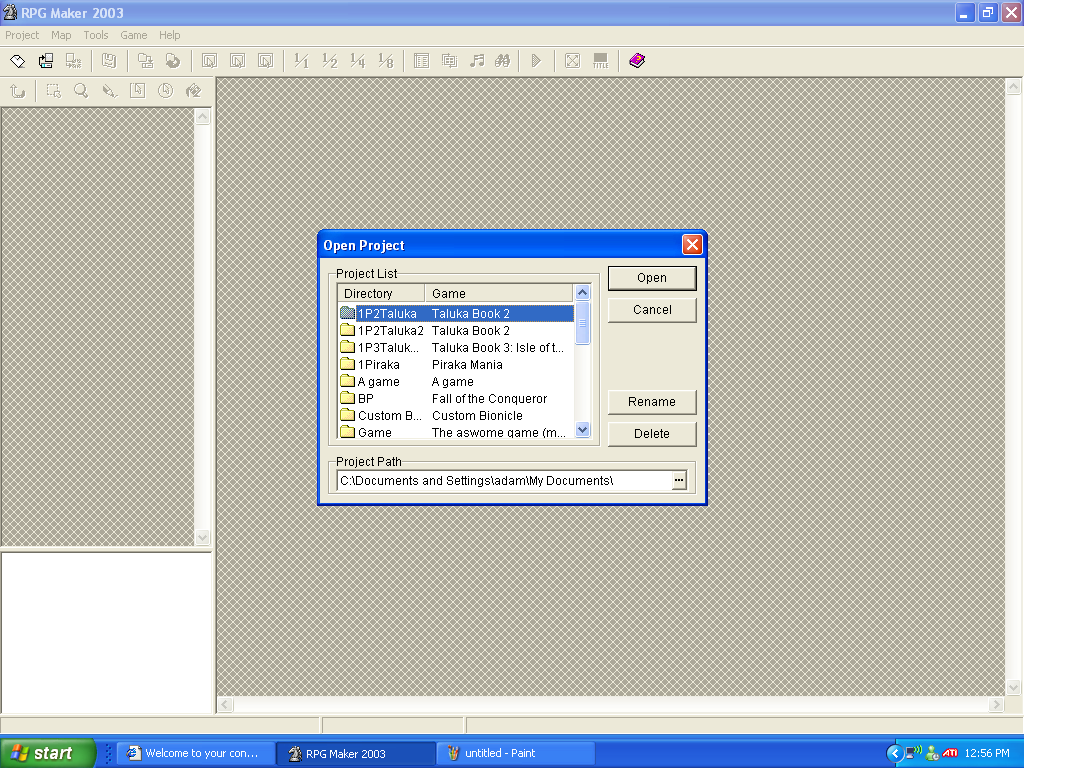Click the Rename project button
The height and width of the screenshot is (779, 1067).
(x=651, y=402)
